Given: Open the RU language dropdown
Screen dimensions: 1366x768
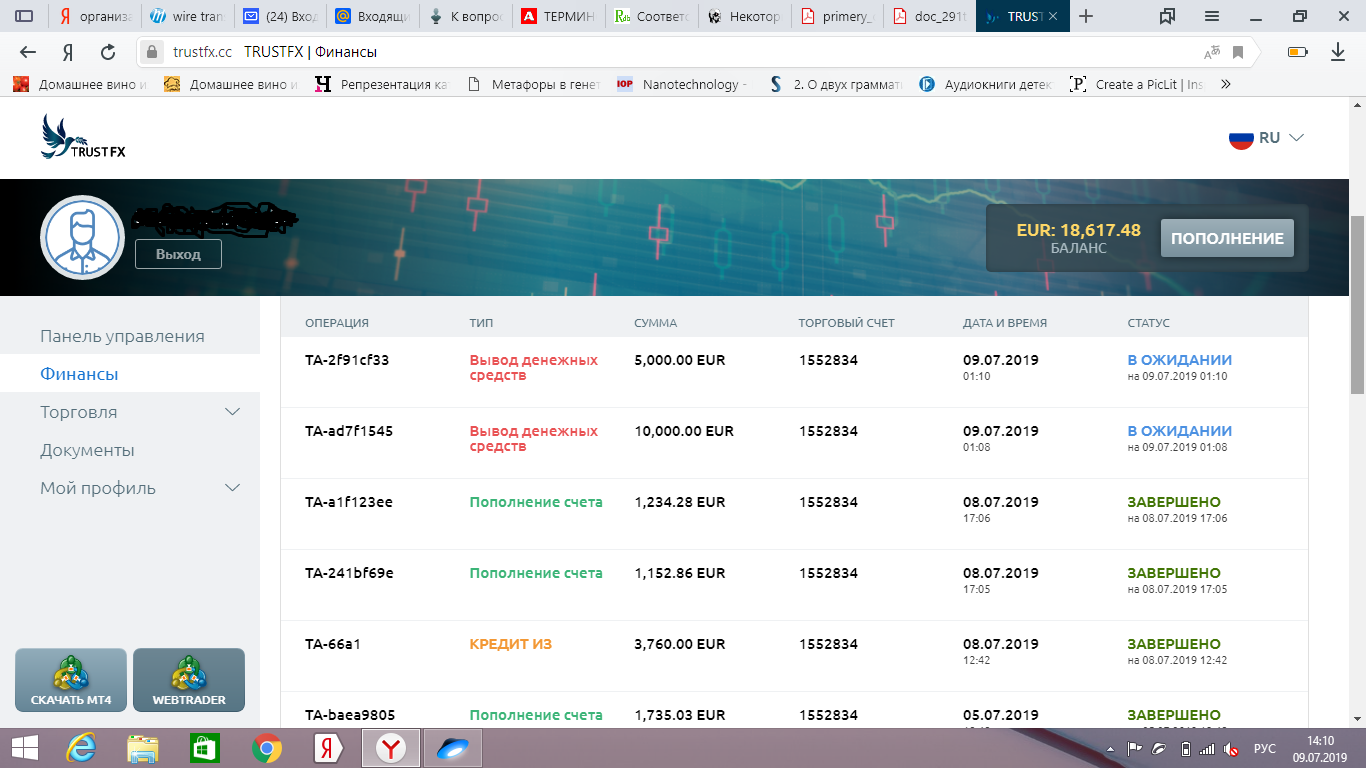Looking at the screenshot, I should click(1267, 138).
